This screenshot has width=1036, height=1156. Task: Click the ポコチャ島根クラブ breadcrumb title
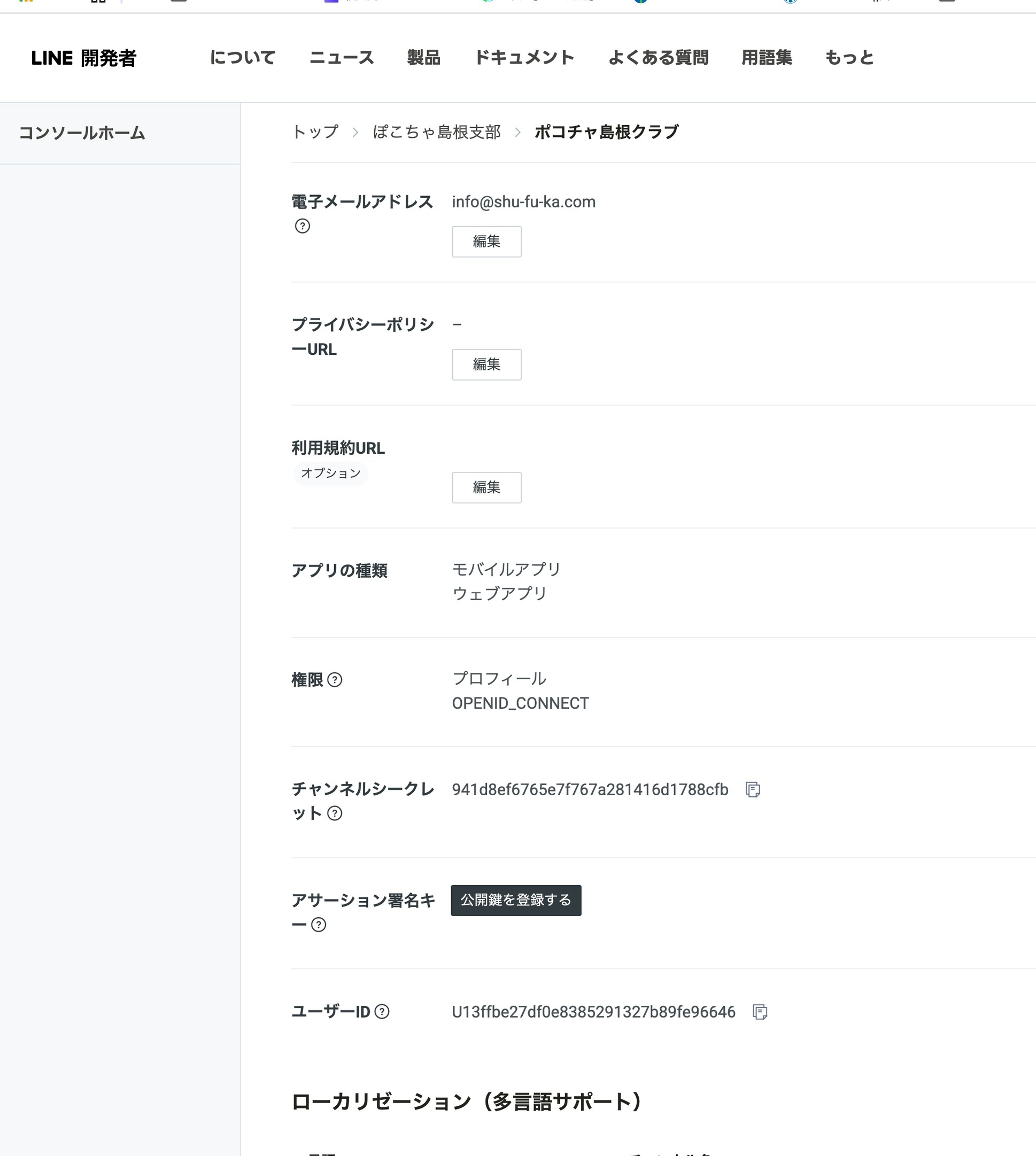click(606, 132)
